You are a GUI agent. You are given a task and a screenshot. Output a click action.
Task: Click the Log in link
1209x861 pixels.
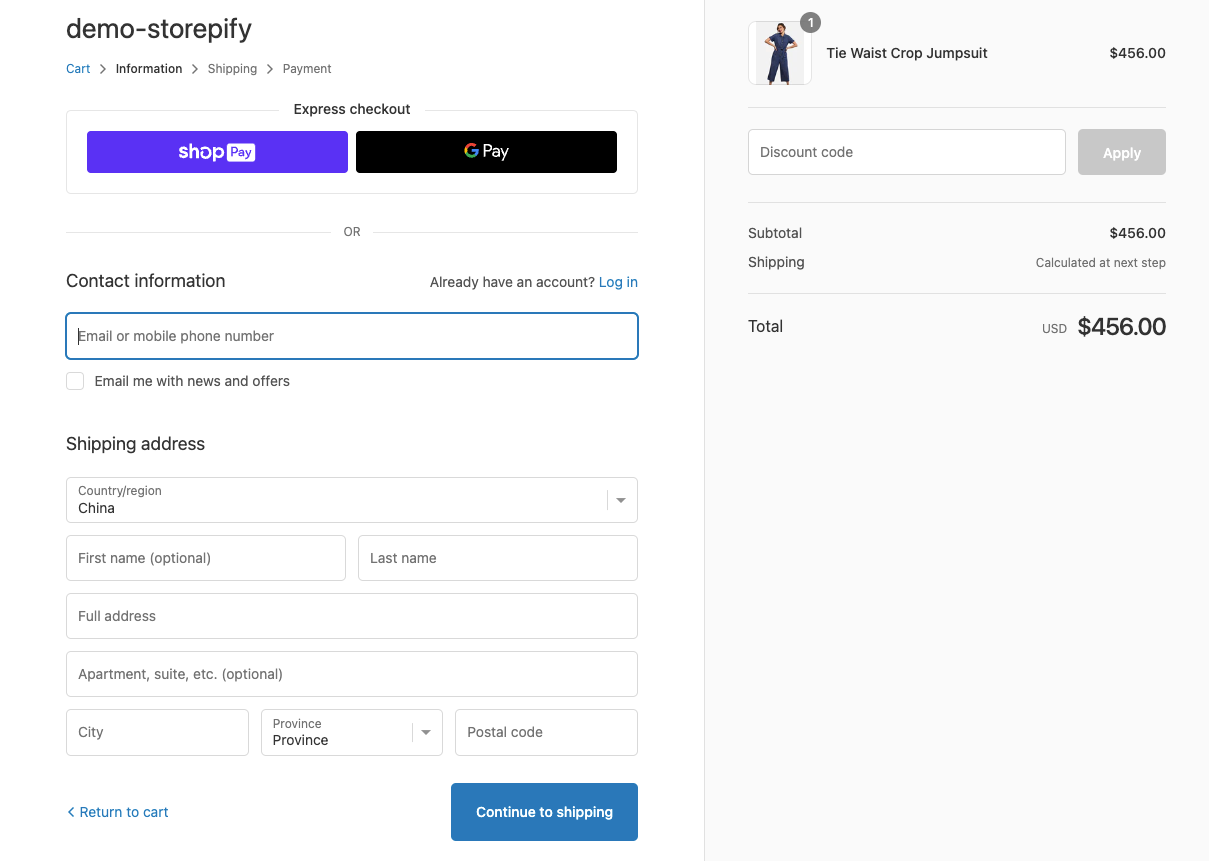(x=618, y=282)
